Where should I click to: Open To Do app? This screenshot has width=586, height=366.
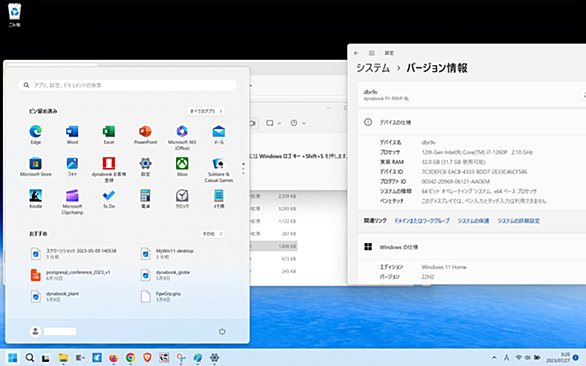tap(109, 199)
